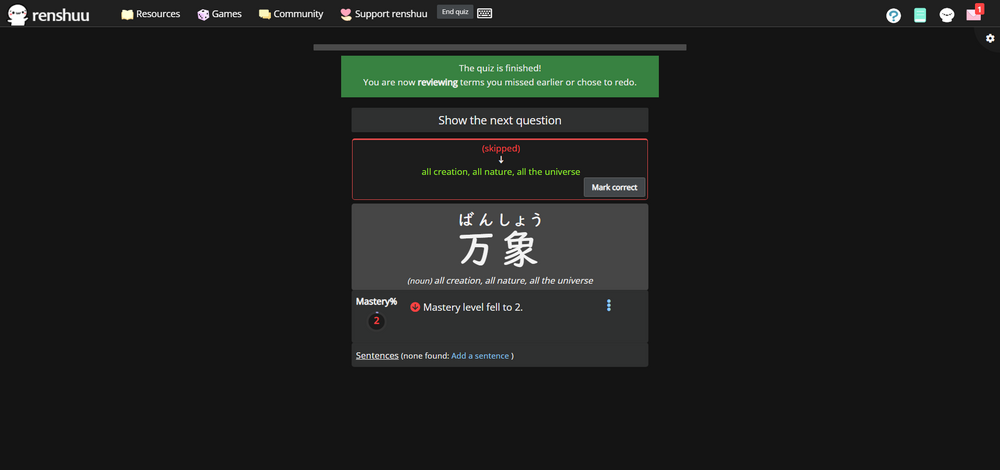Open the settings gear icon

pyautogui.click(x=990, y=38)
